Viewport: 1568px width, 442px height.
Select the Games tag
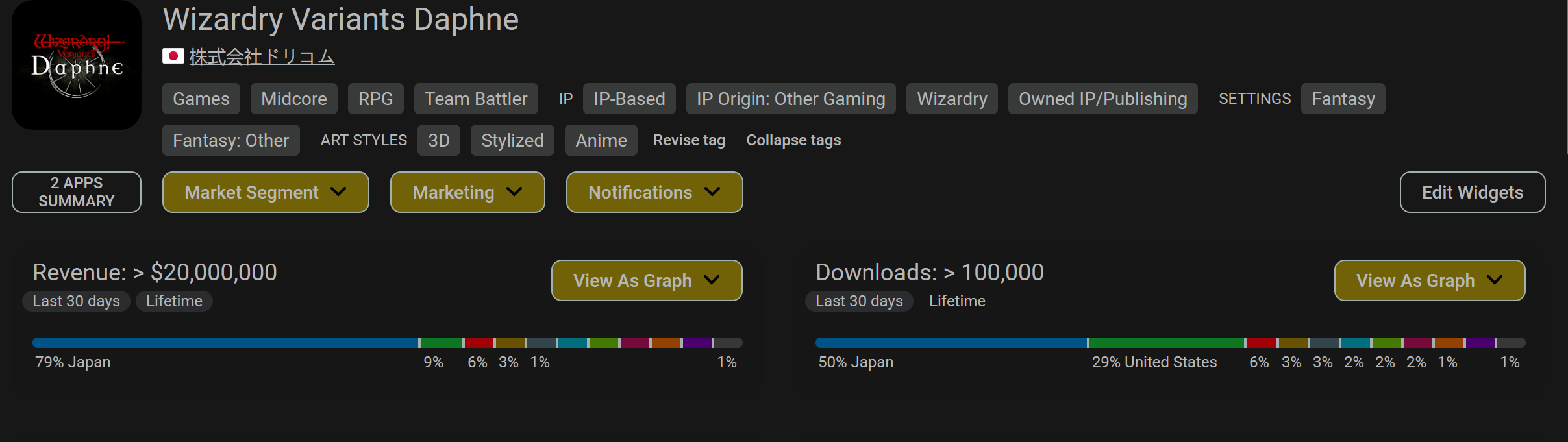[201, 99]
